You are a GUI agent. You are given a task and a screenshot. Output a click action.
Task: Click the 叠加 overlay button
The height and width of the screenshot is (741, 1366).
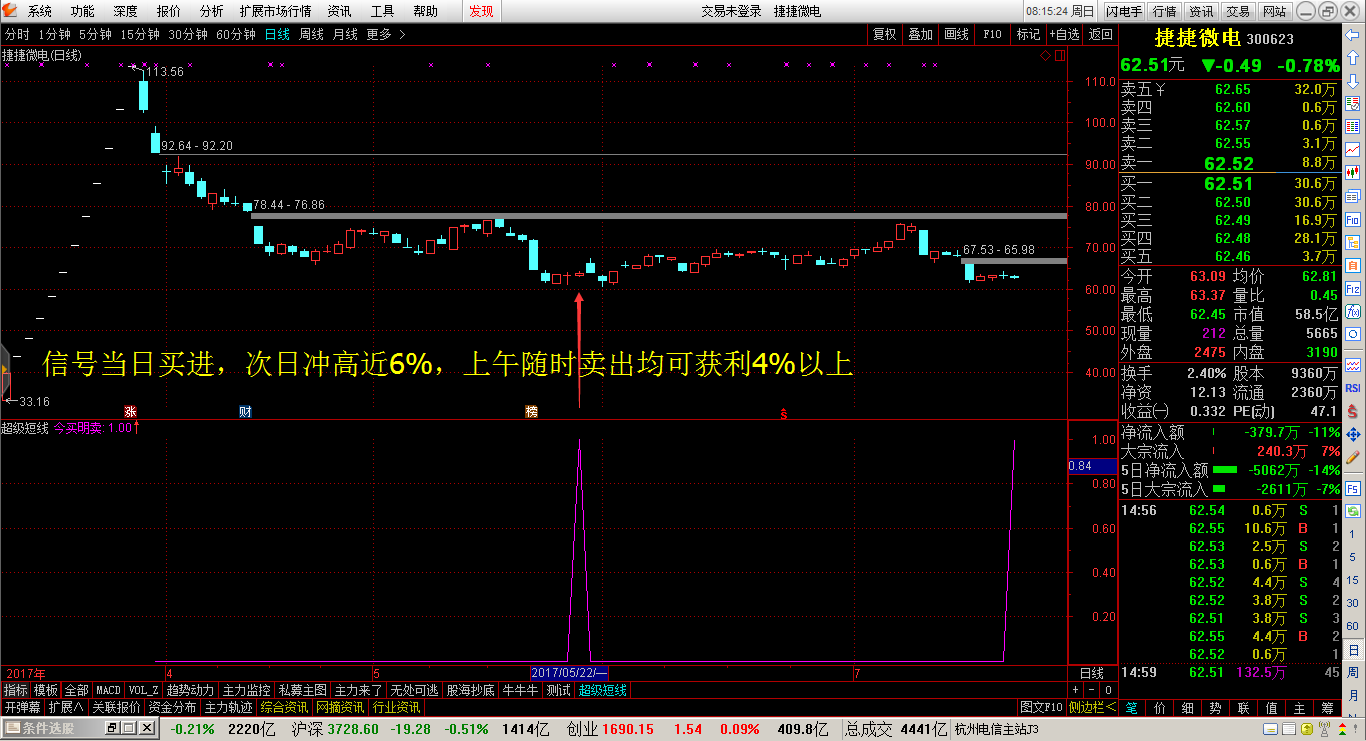pos(920,34)
